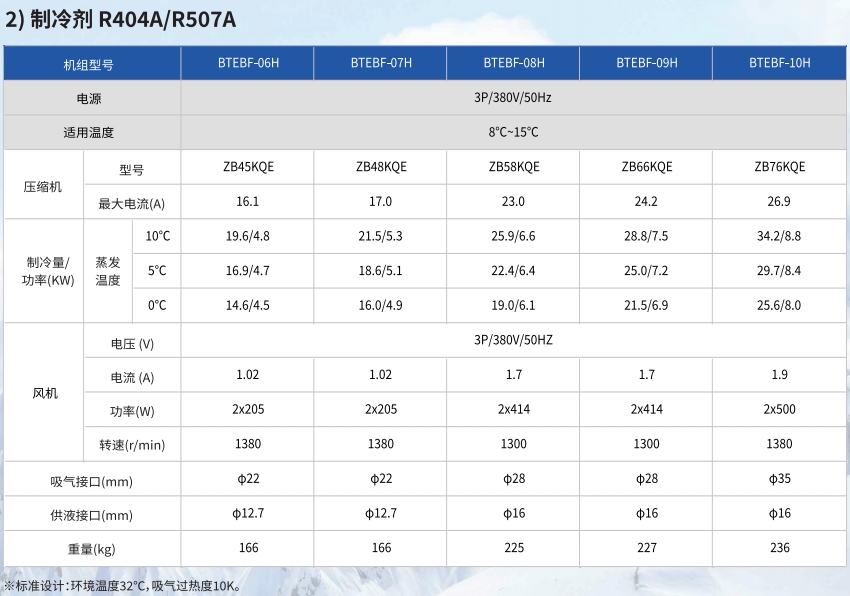This screenshot has width=850, height=596.
Task: Select the 最大电流(A) row label
Action: coord(131,203)
